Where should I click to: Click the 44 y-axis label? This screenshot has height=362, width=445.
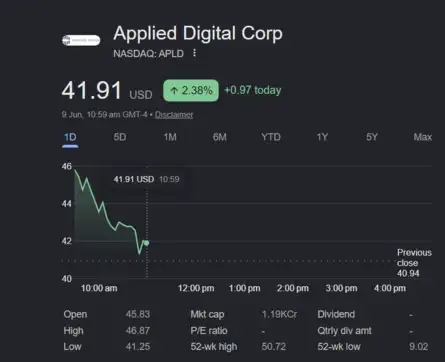click(67, 204)
